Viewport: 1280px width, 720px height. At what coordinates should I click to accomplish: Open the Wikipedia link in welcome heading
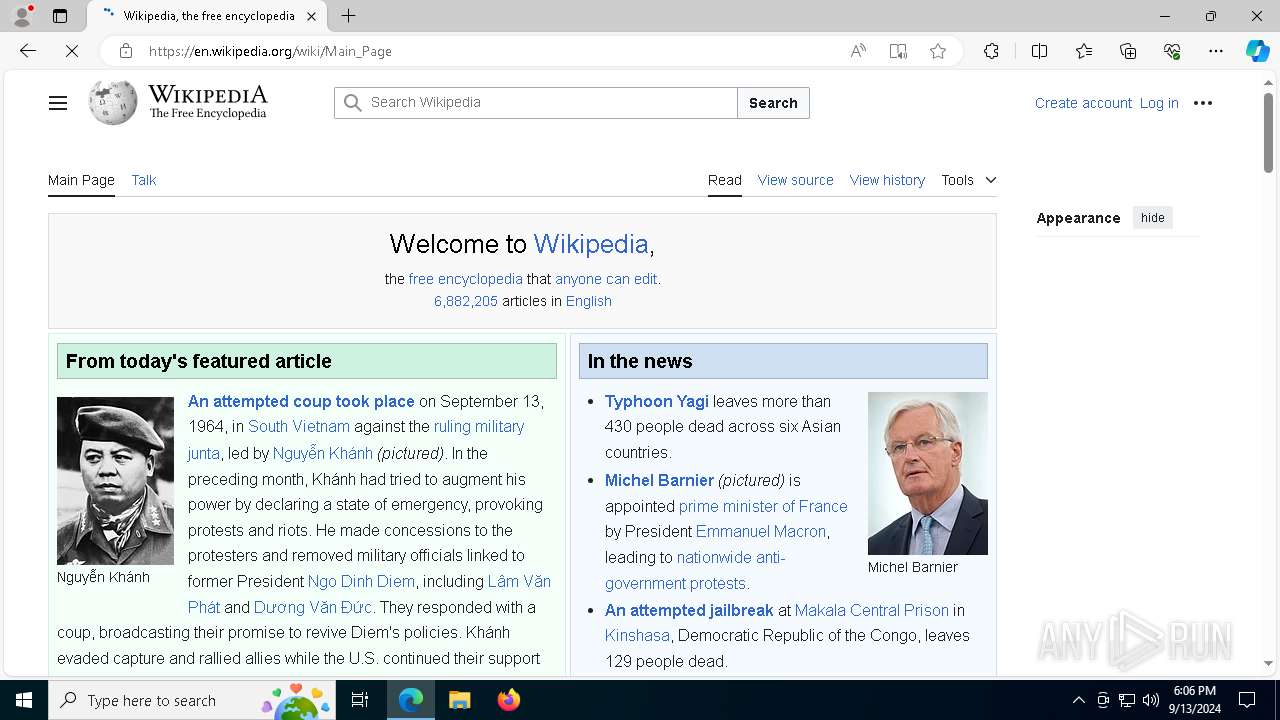tap(591, 244)
